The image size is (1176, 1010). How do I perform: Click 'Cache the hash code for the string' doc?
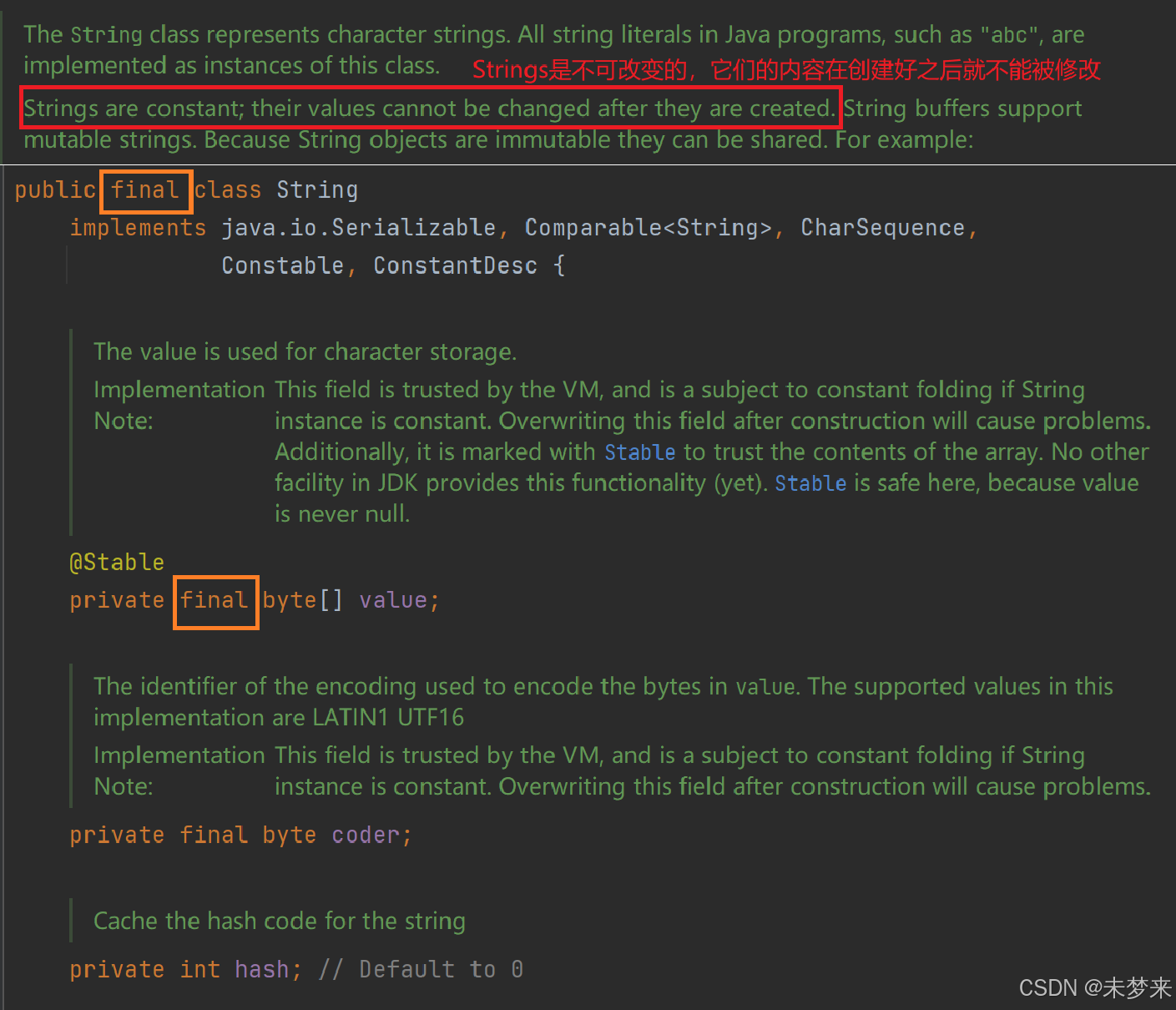pos(280,922)
